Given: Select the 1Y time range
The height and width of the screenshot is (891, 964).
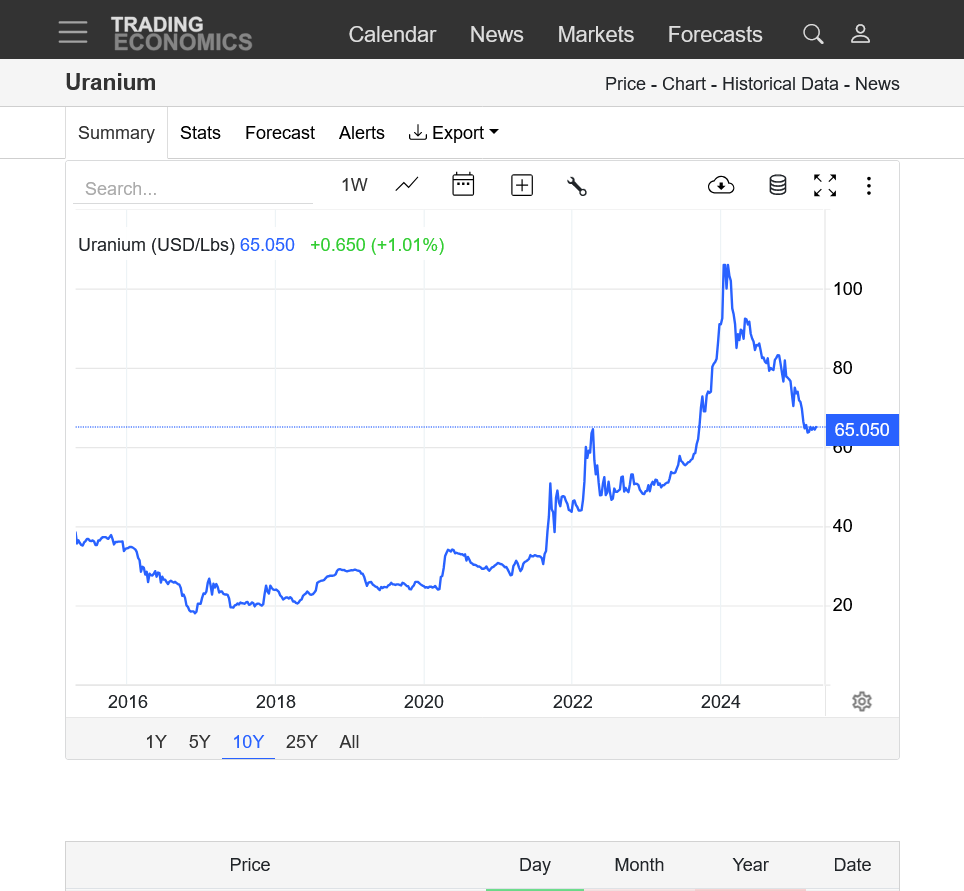Looking at the screenshot, I should coord(156,742).
